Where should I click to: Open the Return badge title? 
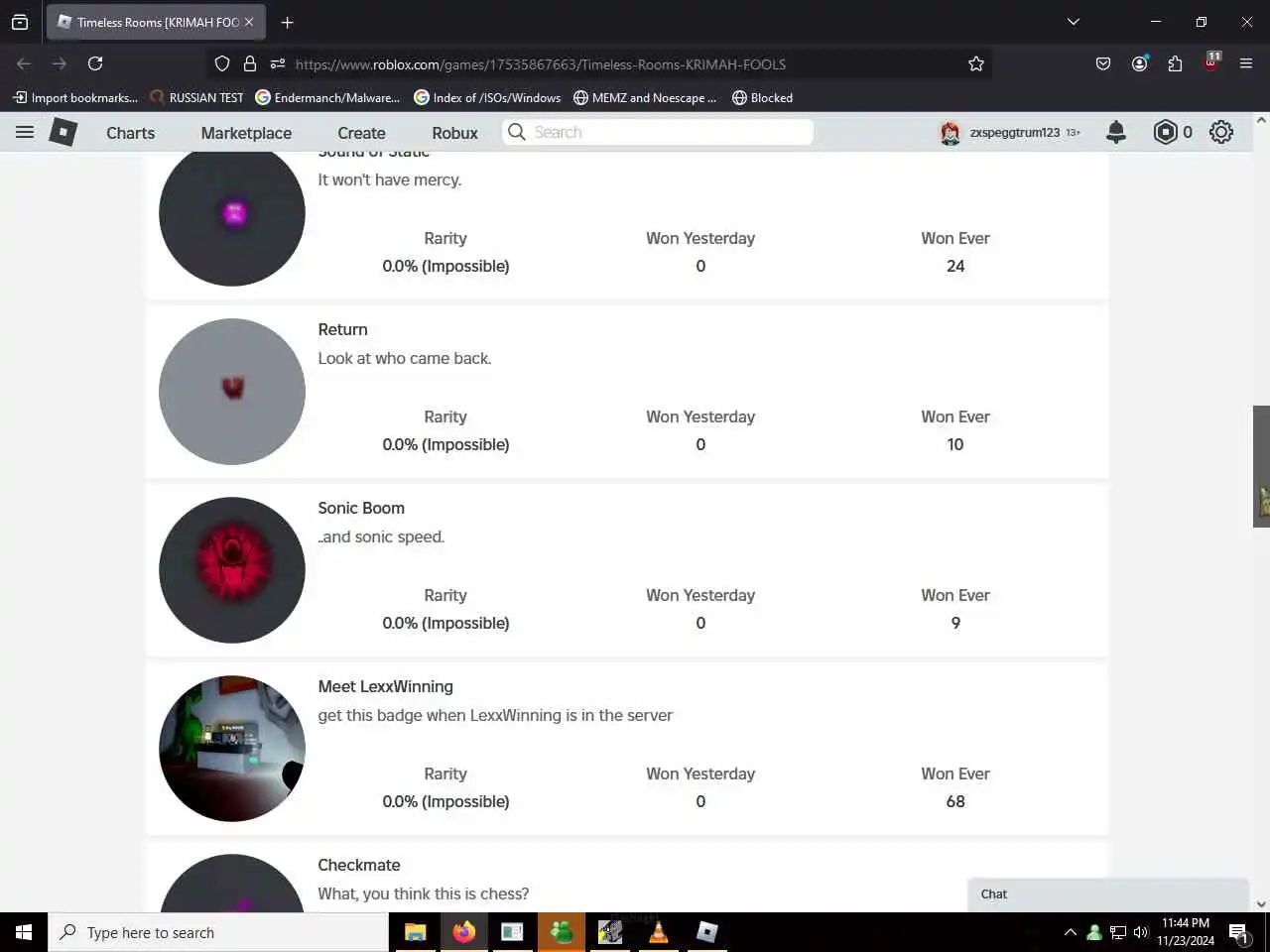pyautogui.click(x=342, y=329)
